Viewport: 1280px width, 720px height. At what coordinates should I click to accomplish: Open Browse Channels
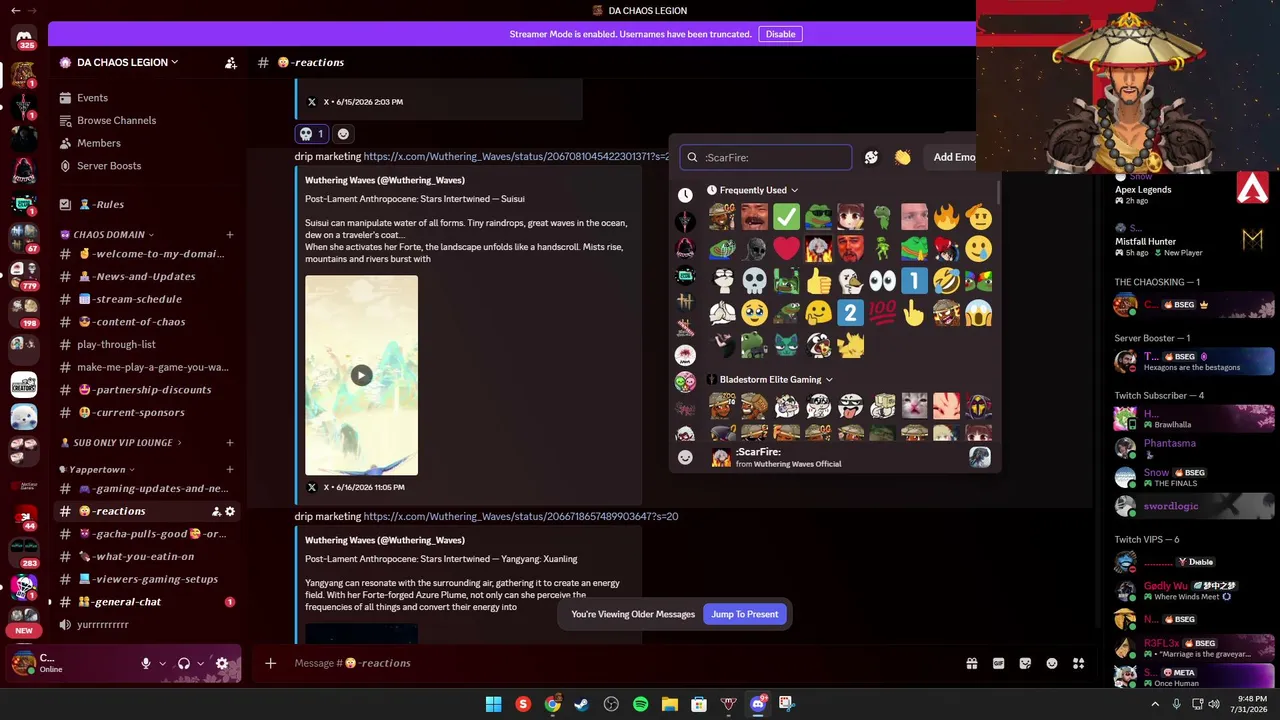click(x=148, y=121)
